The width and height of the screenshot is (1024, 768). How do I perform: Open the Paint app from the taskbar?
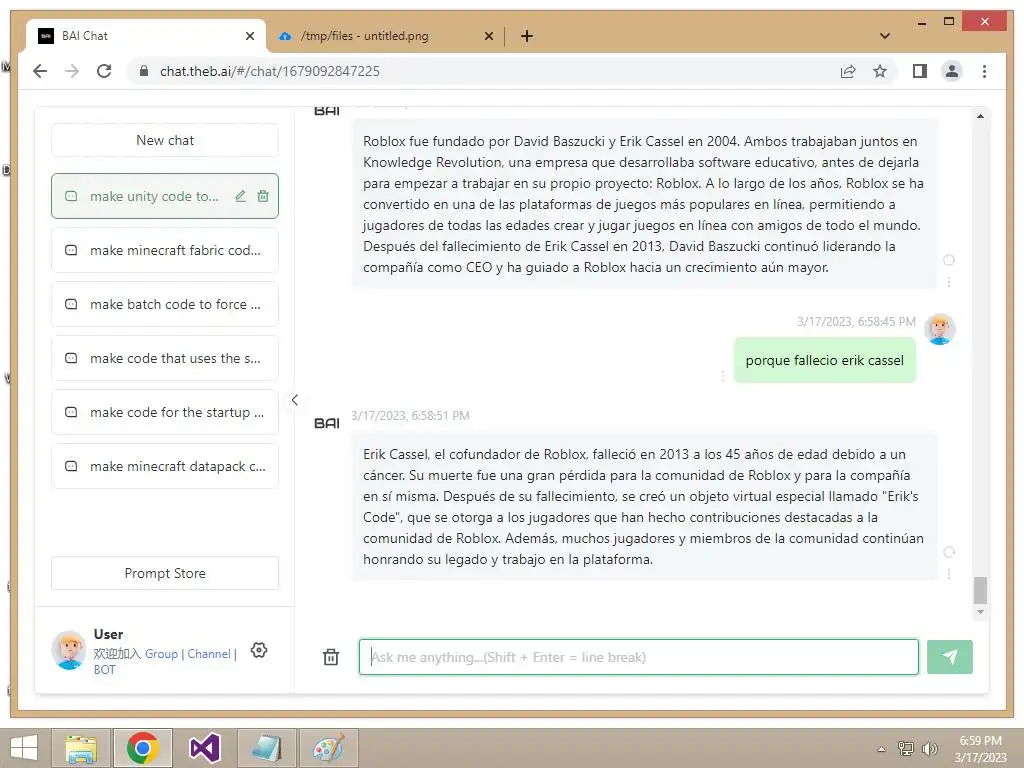(328, 748)
